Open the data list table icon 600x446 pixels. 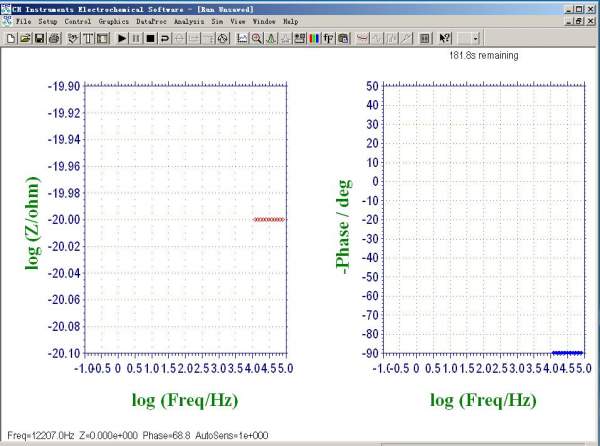425,38
